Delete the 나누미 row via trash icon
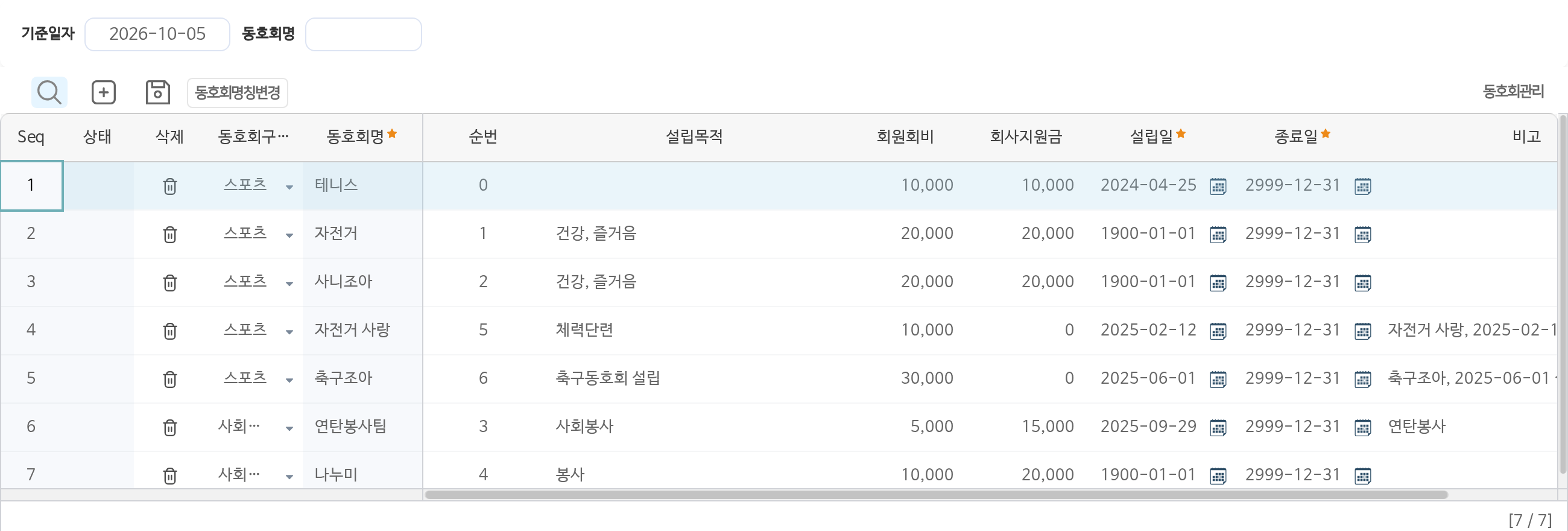Screen dimensions: 1568x531 pos(170,475)
